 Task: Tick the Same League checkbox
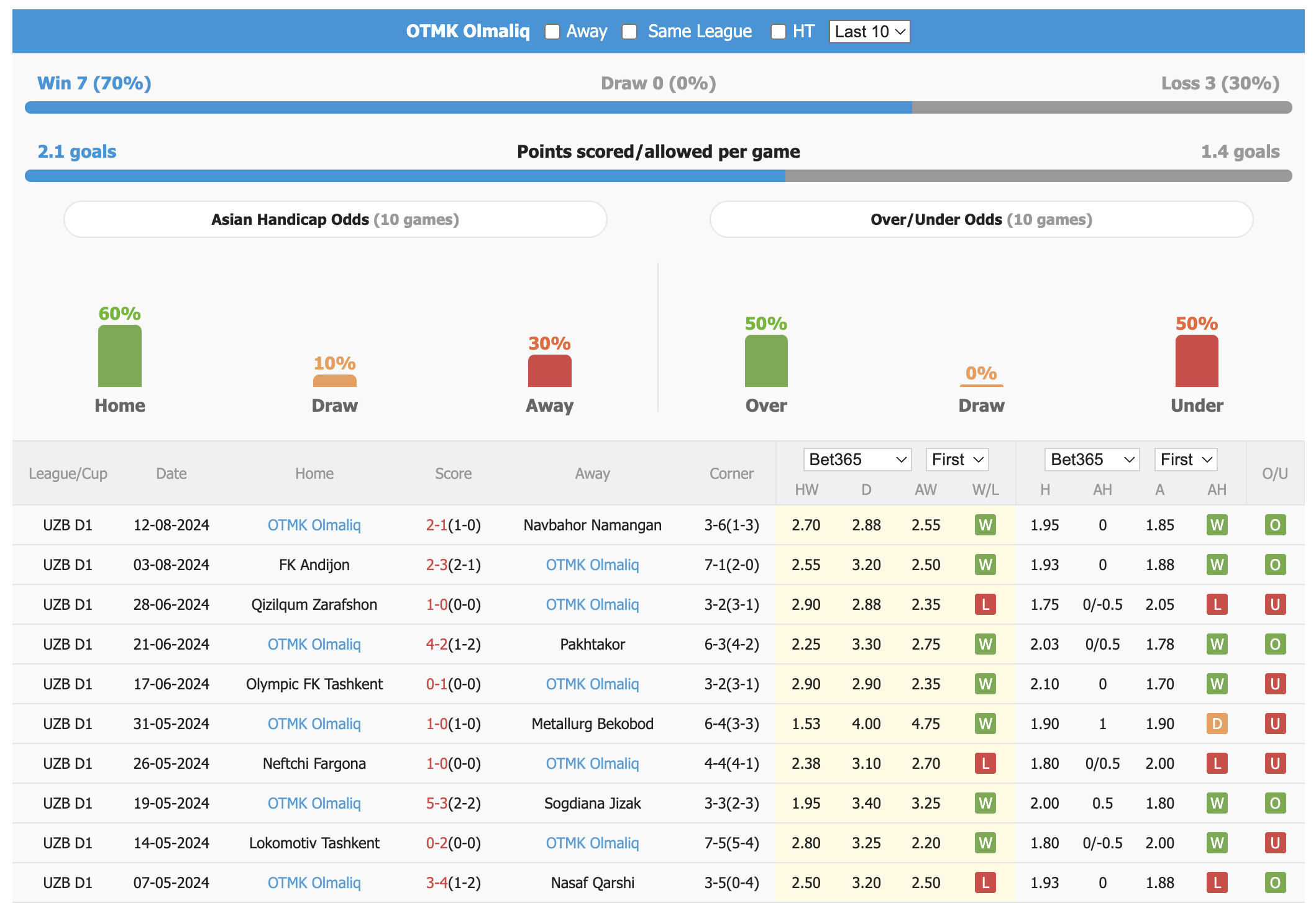pos(629,32)
